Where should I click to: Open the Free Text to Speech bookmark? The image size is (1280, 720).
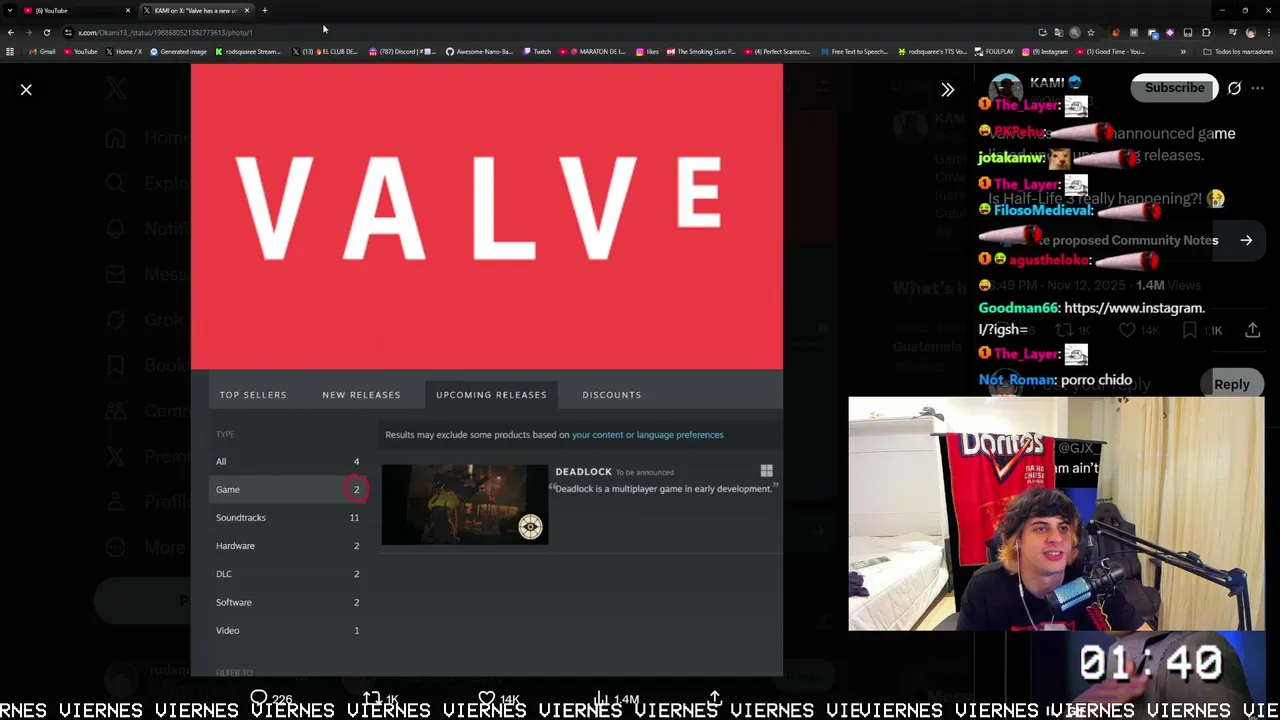854,51
